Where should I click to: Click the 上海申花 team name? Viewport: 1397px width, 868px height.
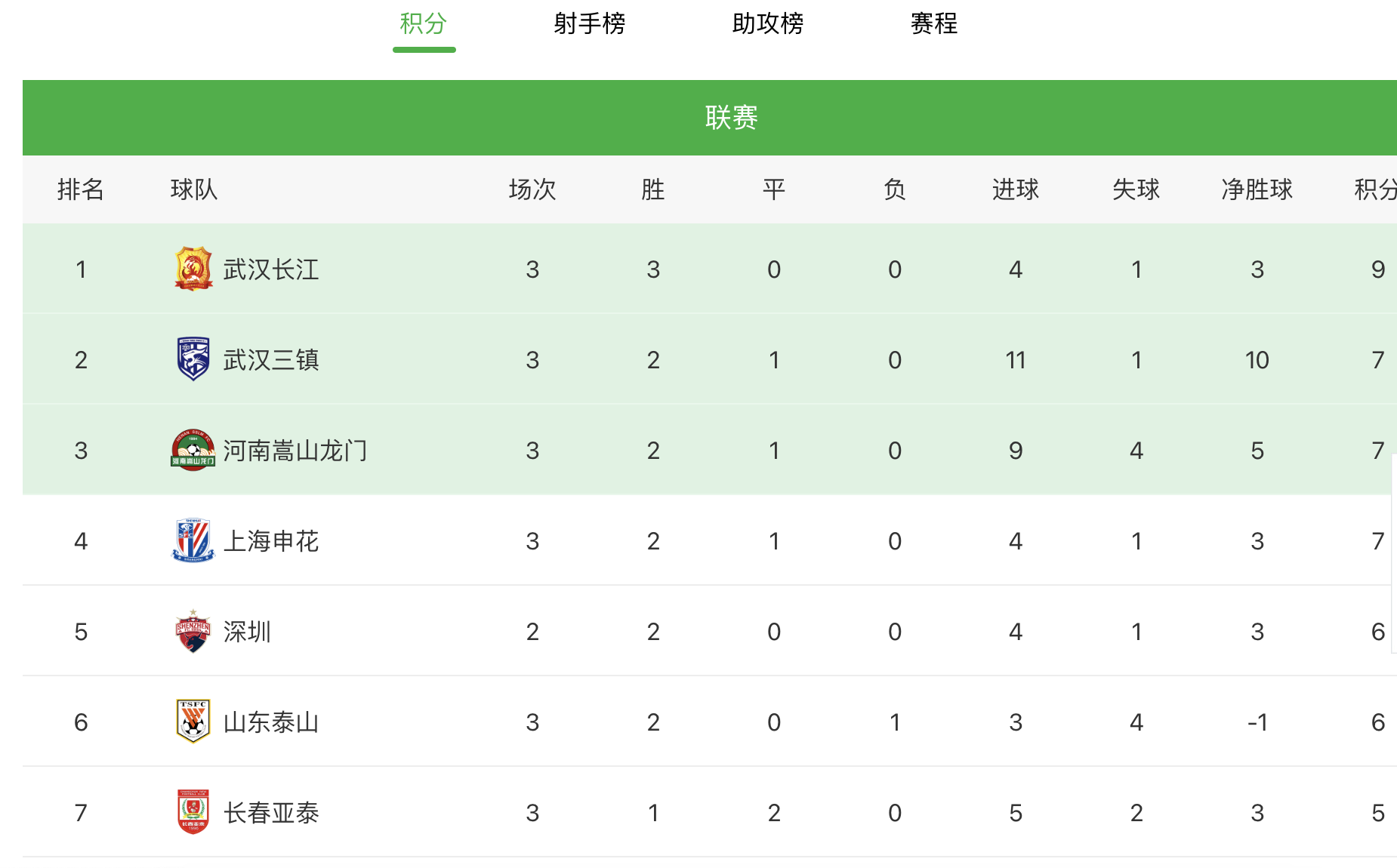coord(271,541)
